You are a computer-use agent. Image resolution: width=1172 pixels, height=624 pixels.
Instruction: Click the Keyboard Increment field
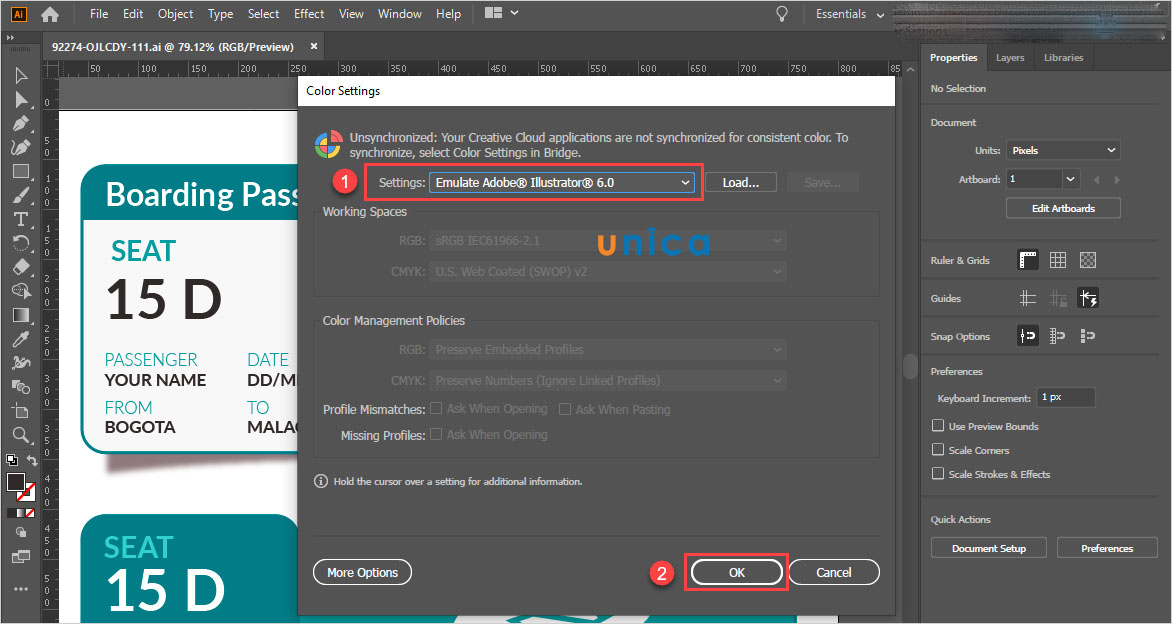[x=1067, y=398]
